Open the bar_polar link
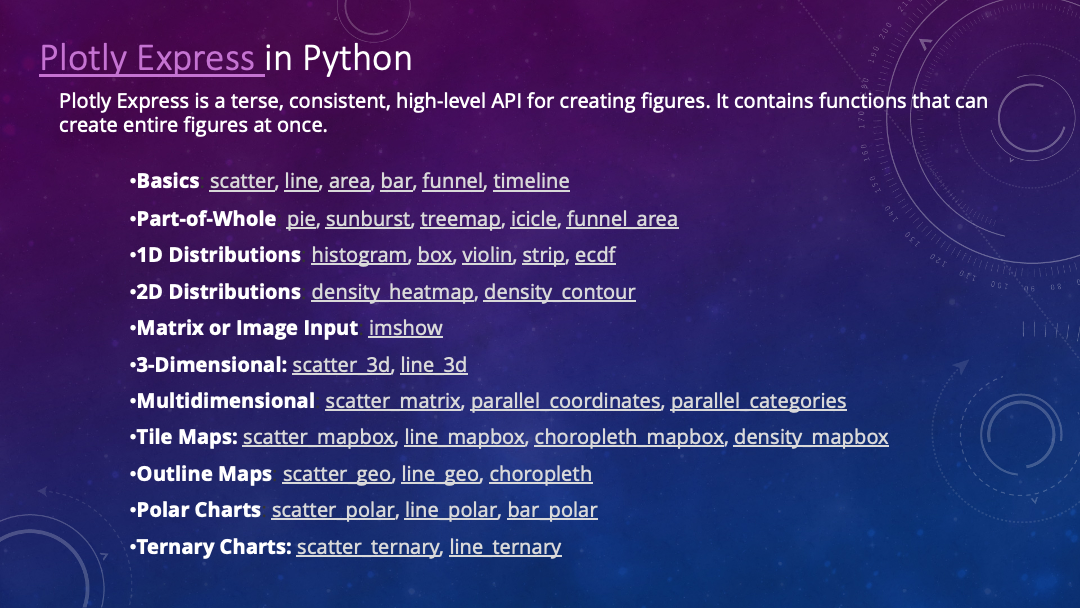1080x608 pixels. click(552, 510)
